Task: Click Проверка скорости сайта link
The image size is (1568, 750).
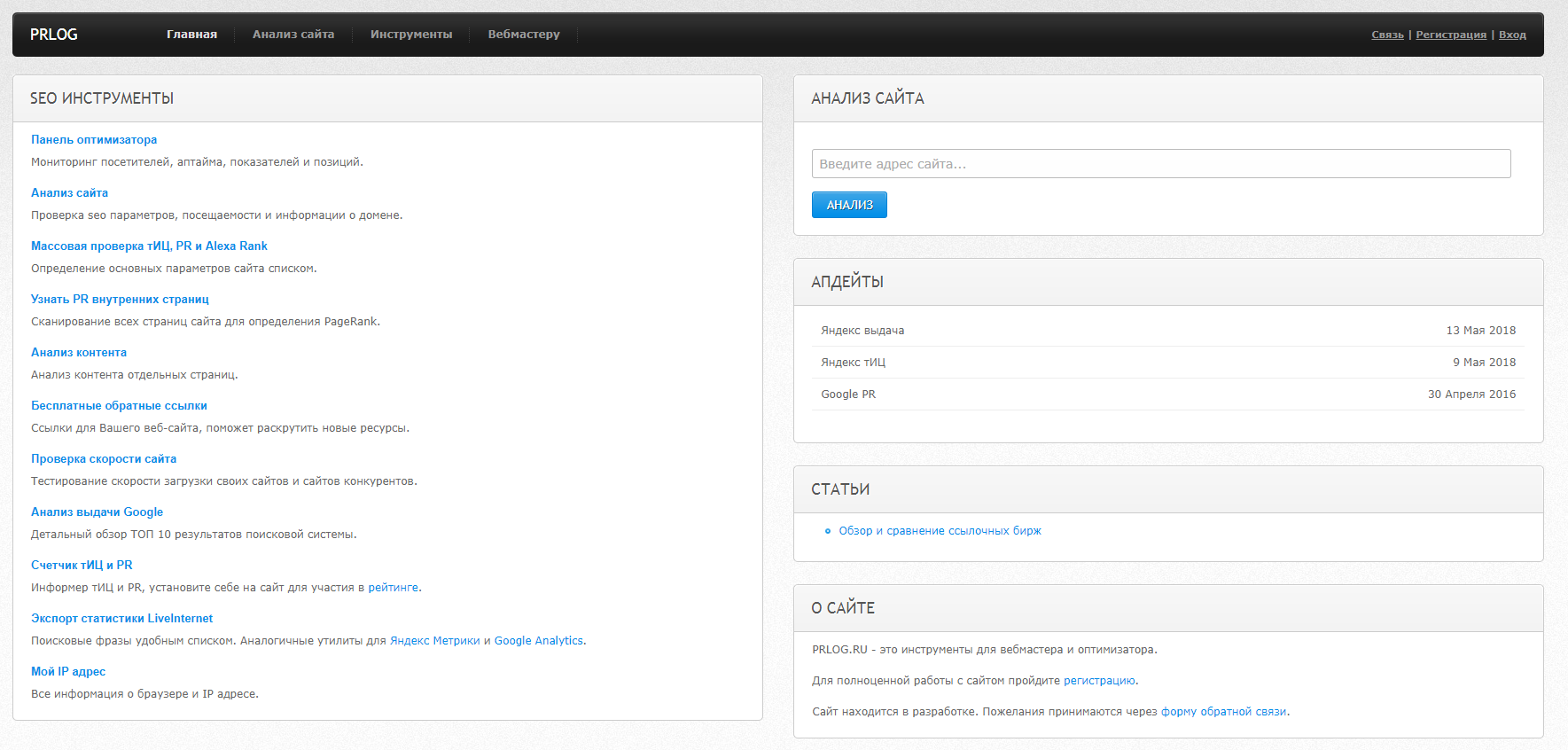Action: tap(104, 459)
